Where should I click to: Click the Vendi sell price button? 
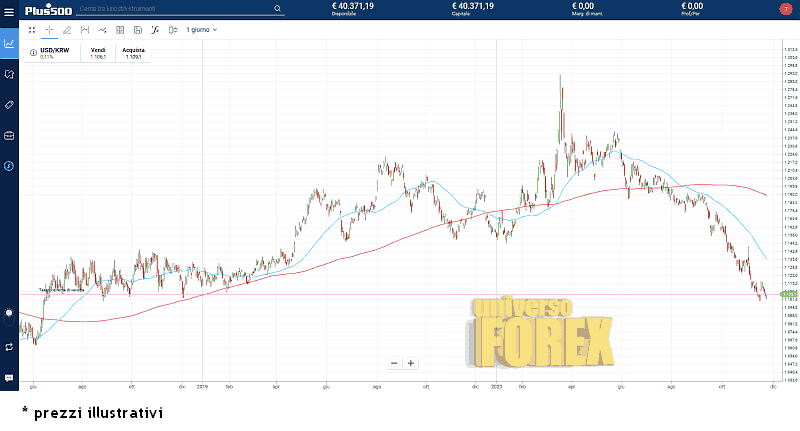(x=98, y=53)
